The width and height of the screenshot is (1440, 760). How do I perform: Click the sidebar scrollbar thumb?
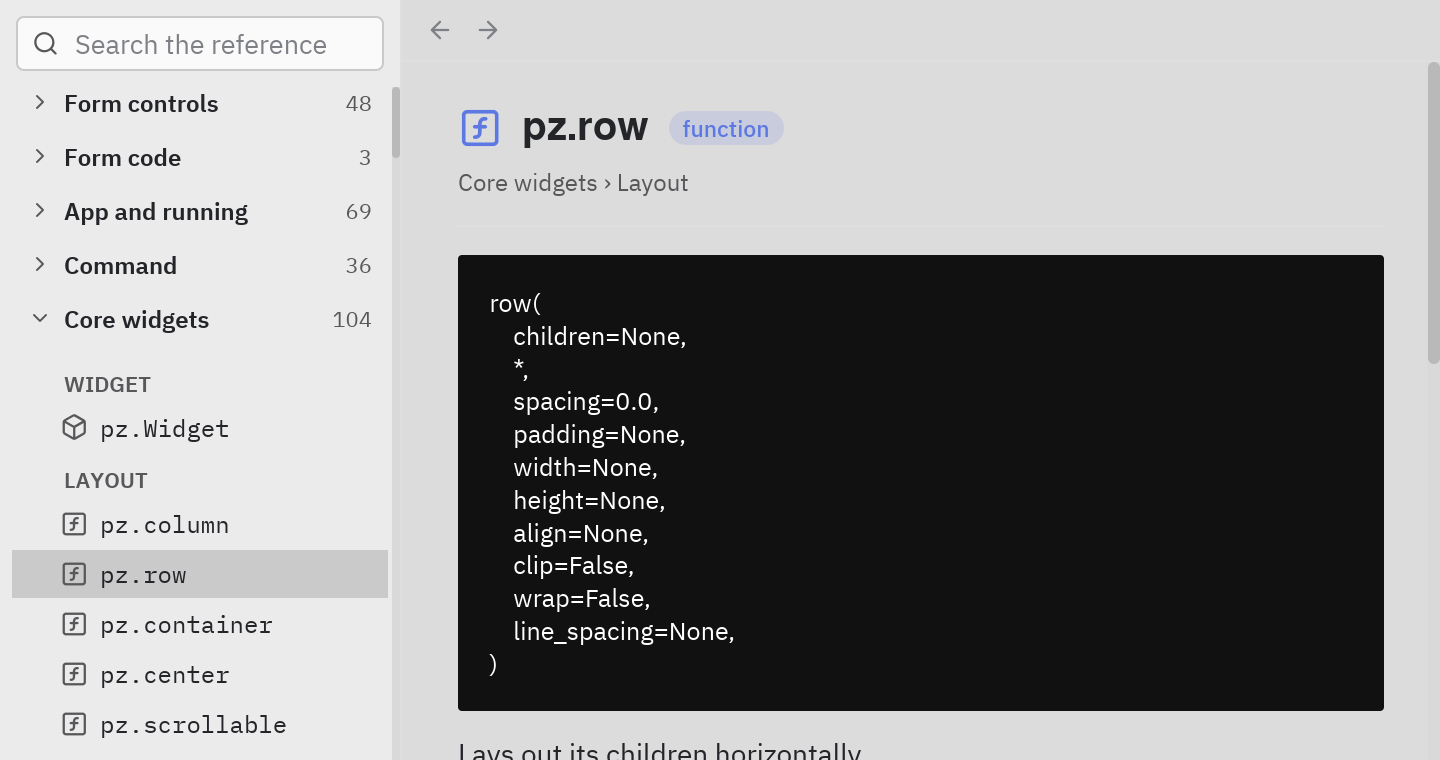coord(396,122)
